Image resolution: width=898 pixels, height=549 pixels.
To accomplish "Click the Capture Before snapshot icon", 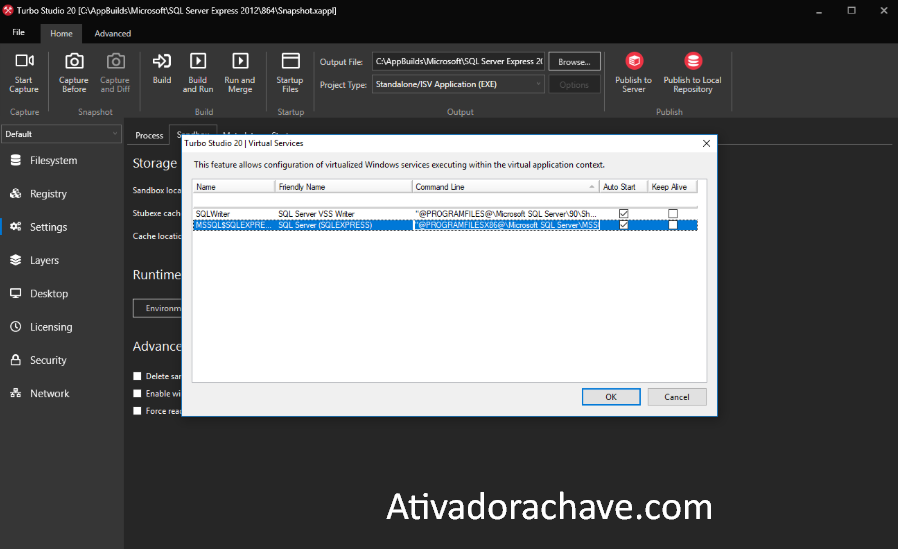I will [74, 62].
